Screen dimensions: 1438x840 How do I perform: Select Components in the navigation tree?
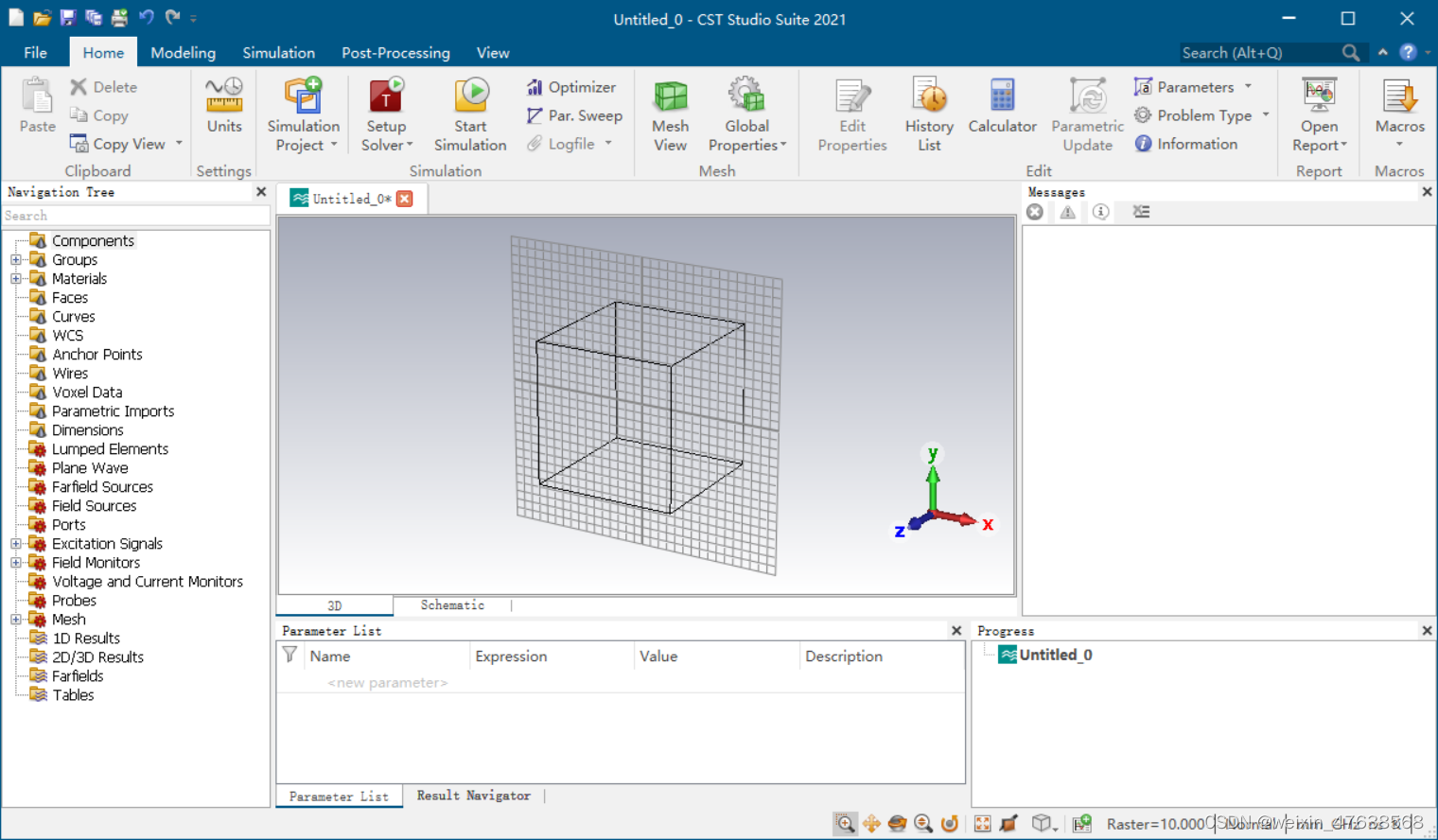coord(93,240)
